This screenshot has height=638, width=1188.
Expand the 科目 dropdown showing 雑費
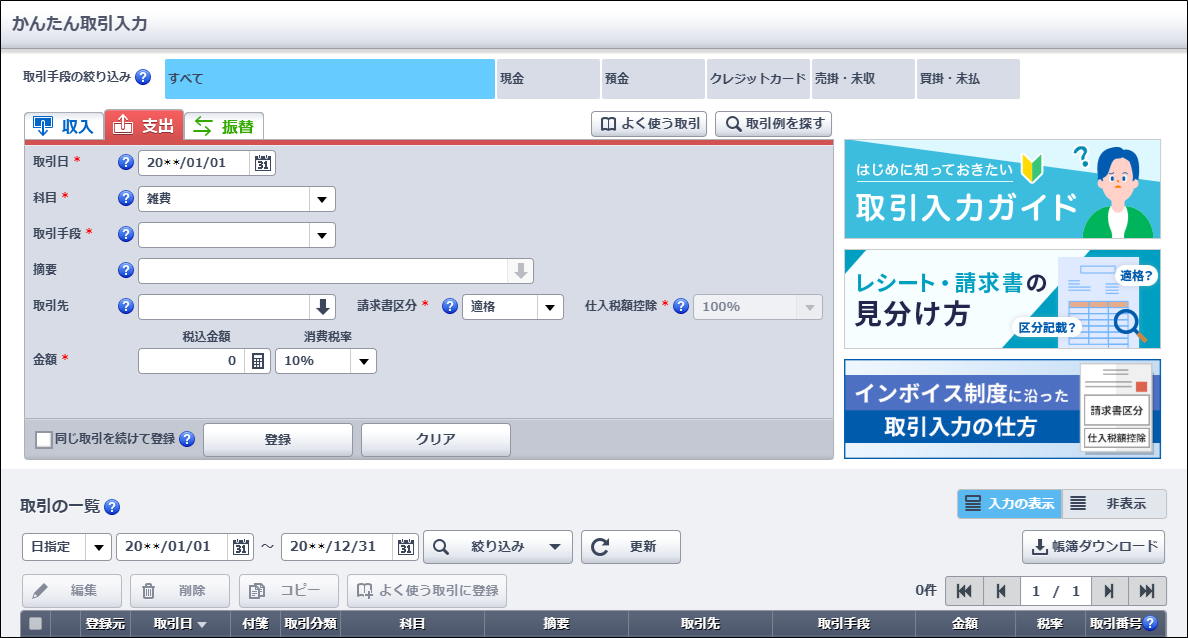click(322, 199)
